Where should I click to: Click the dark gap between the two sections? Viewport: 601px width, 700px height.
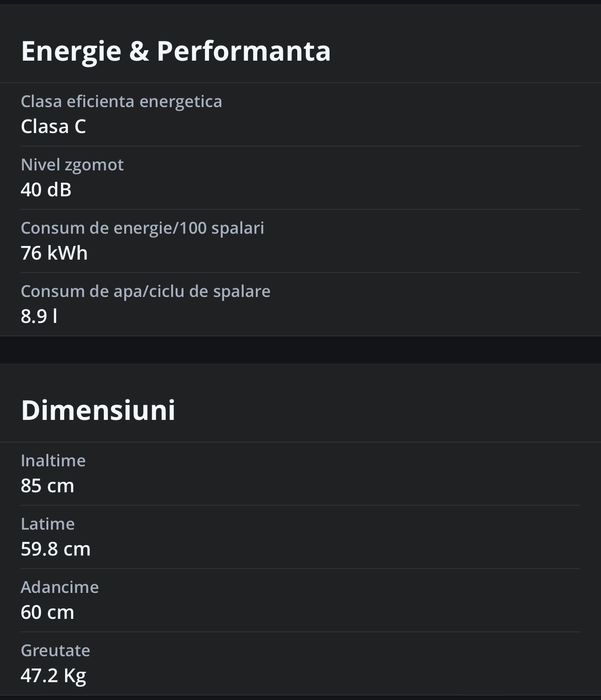tap(300, 350)
